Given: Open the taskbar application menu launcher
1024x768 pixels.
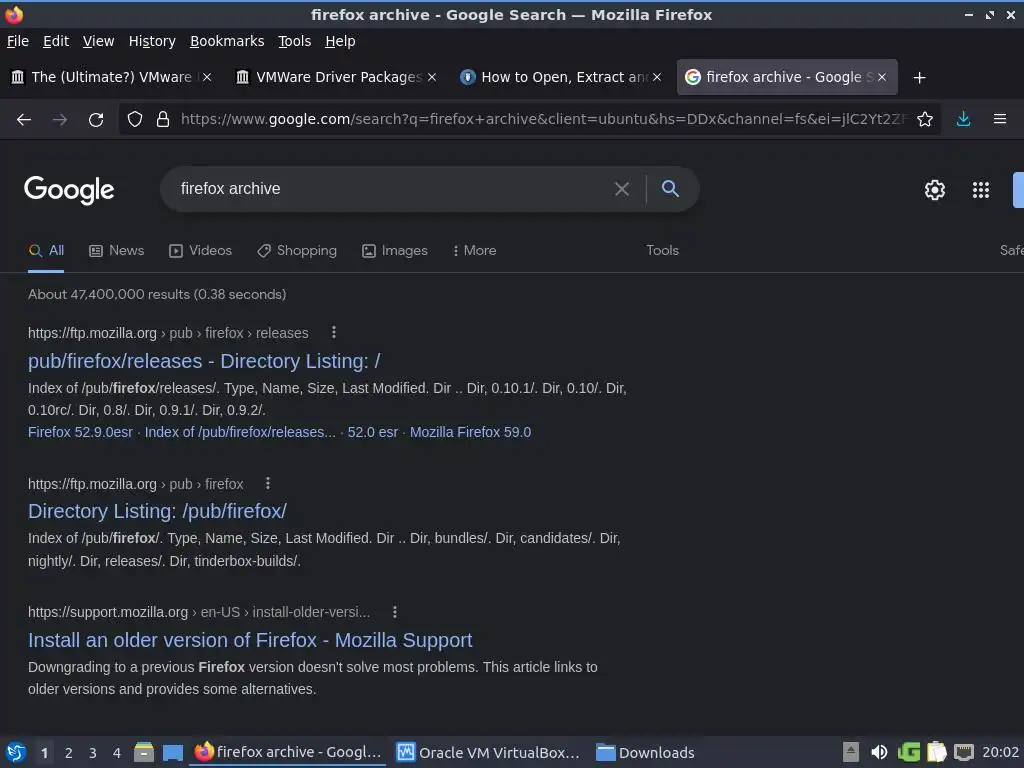Looking at the screenshot, I should (x=16, y=752).
